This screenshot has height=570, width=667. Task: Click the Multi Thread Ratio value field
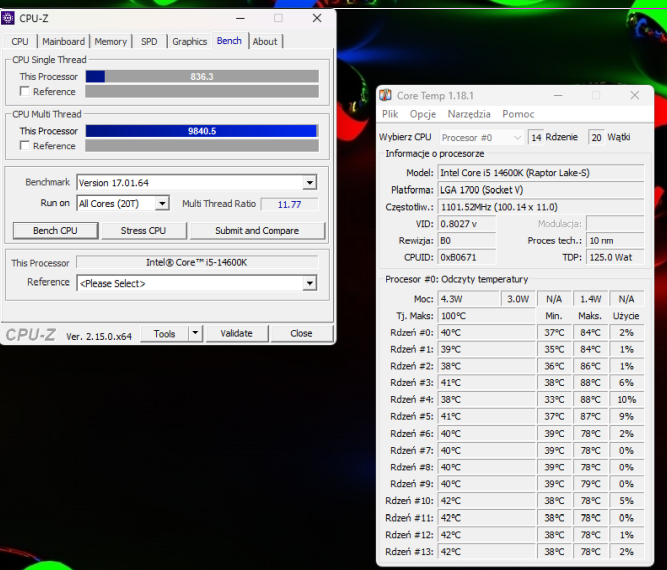click(x=289, y=204)
